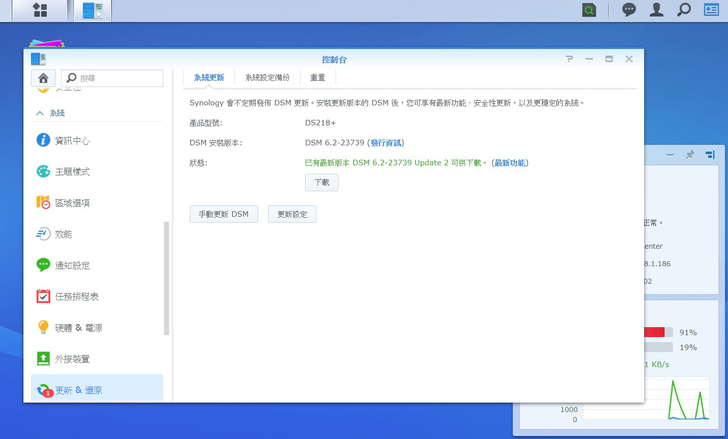728x439 pixels.
Task: Click the 下載 button
Action: point(321,182)
